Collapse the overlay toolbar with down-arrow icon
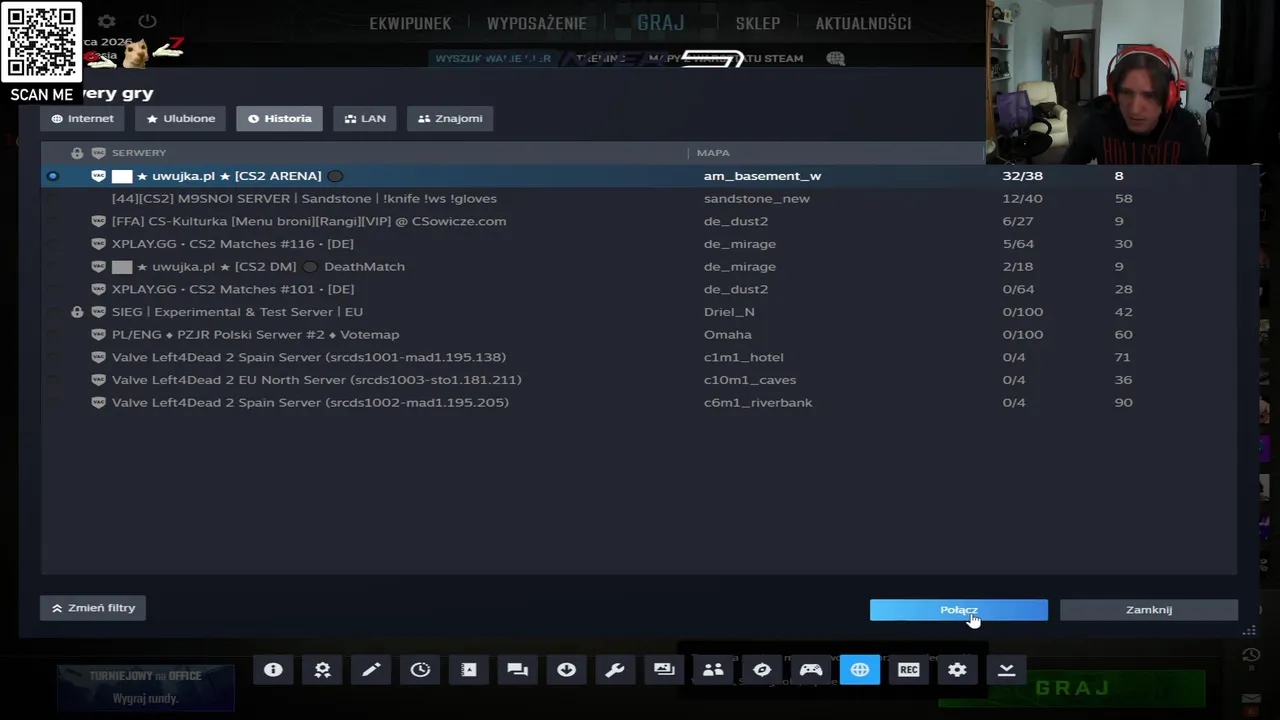Image resolution: width=1280 pixels, height=720 pixels. tap(1006, 670)
